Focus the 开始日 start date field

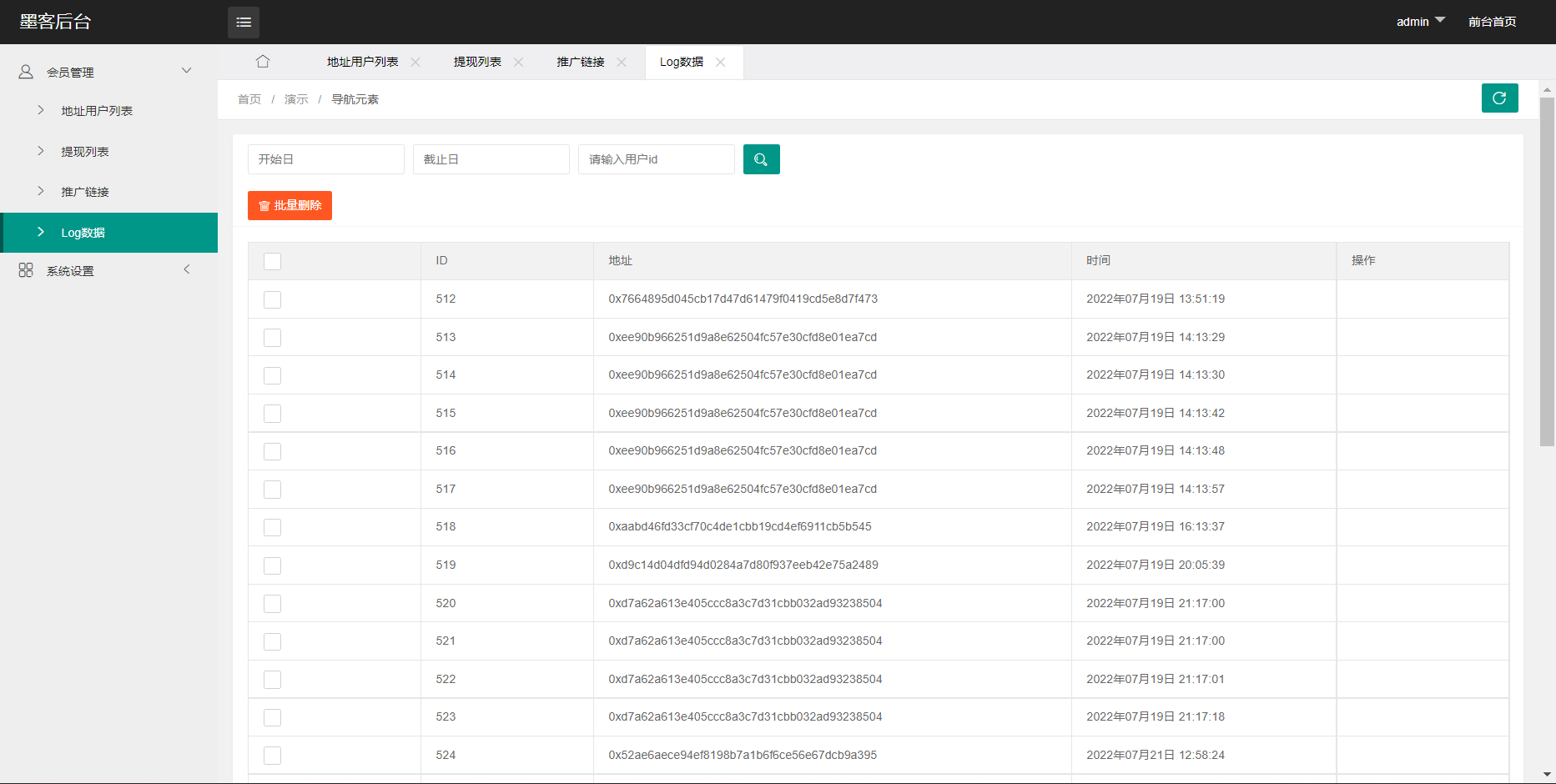click(326, 159)
